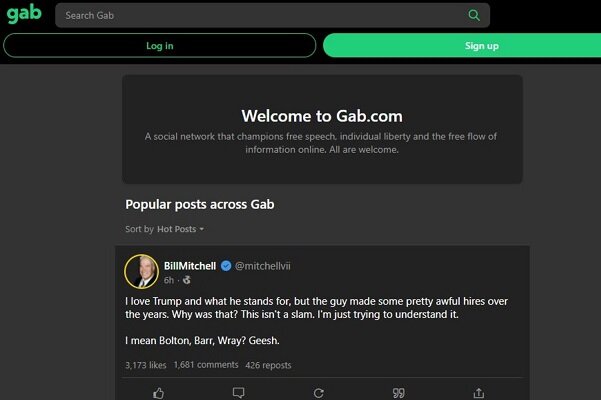Click the @mitchellvii handle
Viewport: 601px width, 400px height.
point(263,266)
